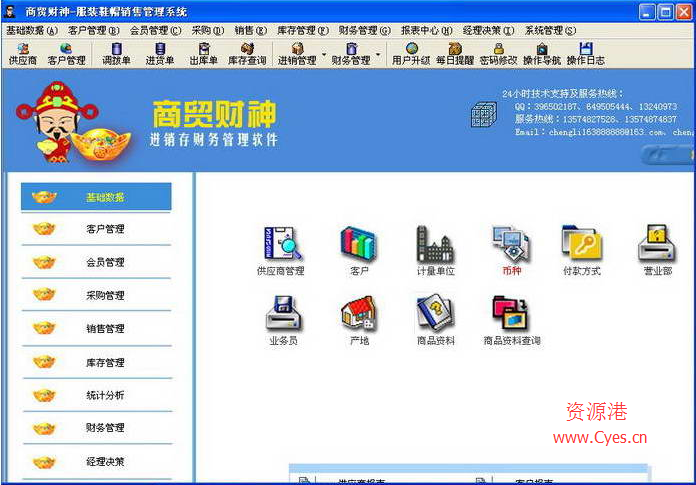The height and width of the screenshot is (485, 696).
Task: Click the 商贸财神 mascot logo
Action: (x=73, y=123)
